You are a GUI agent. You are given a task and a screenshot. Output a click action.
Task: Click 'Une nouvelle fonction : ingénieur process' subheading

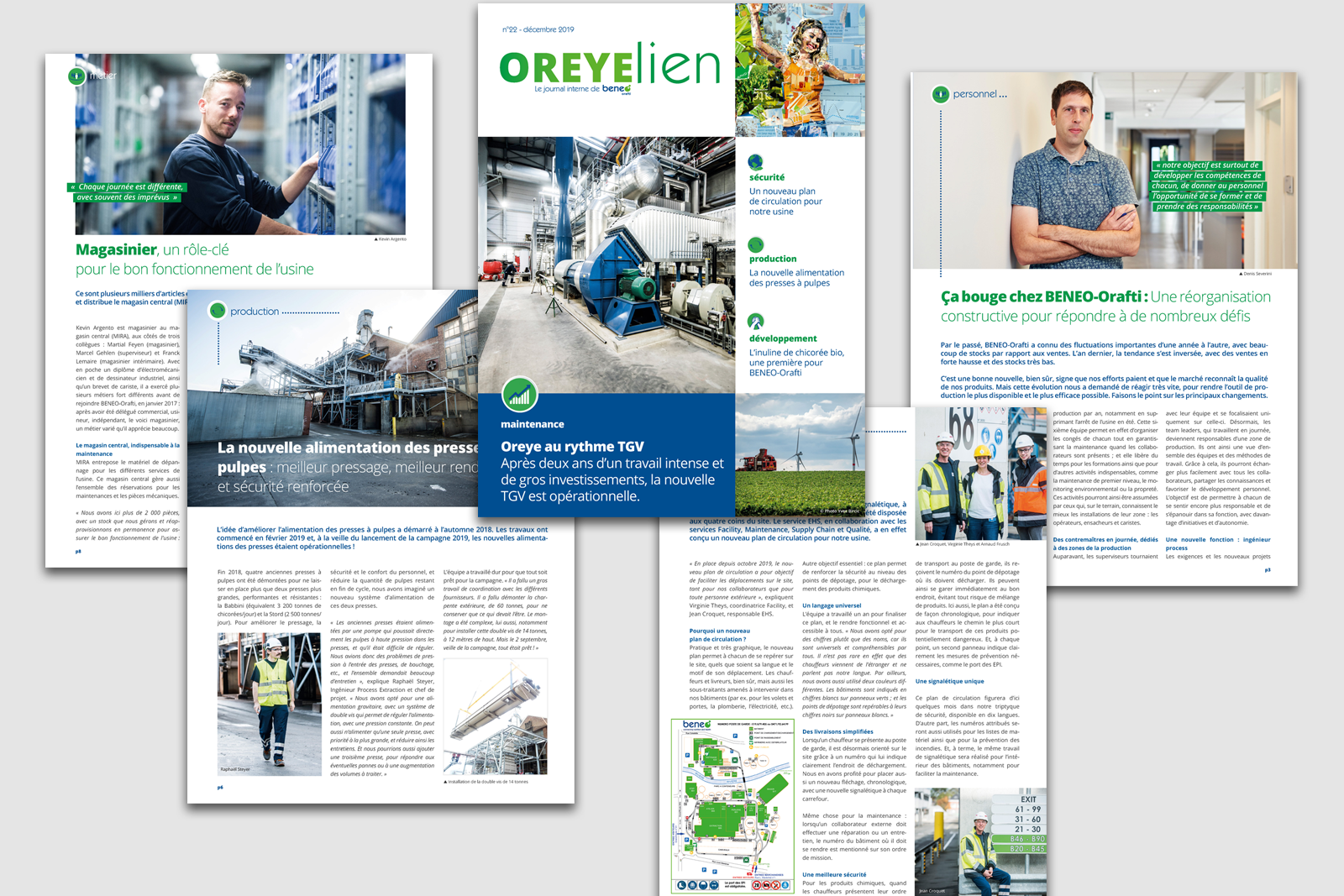coord(1218,543)
